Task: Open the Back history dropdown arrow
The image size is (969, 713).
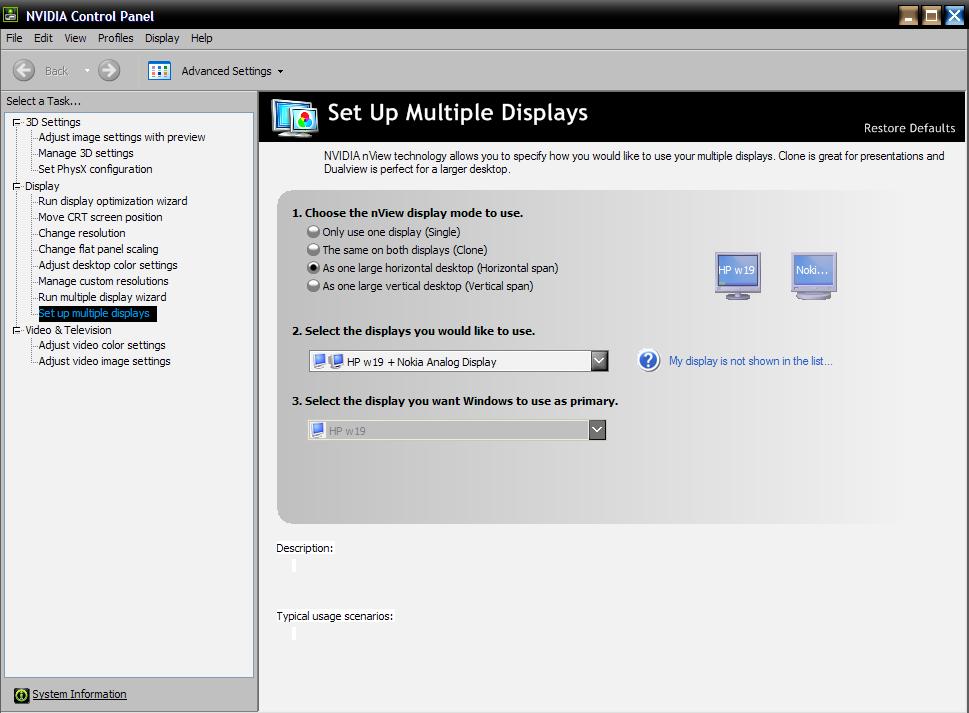Action: click(87, 71)
